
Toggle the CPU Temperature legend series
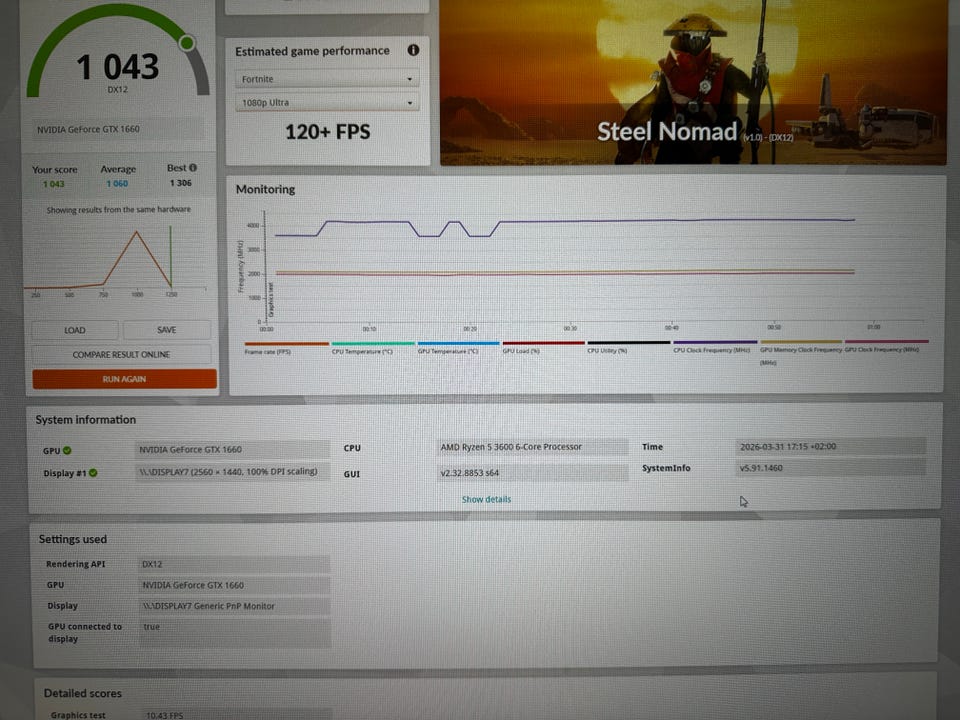pos(373,348)
